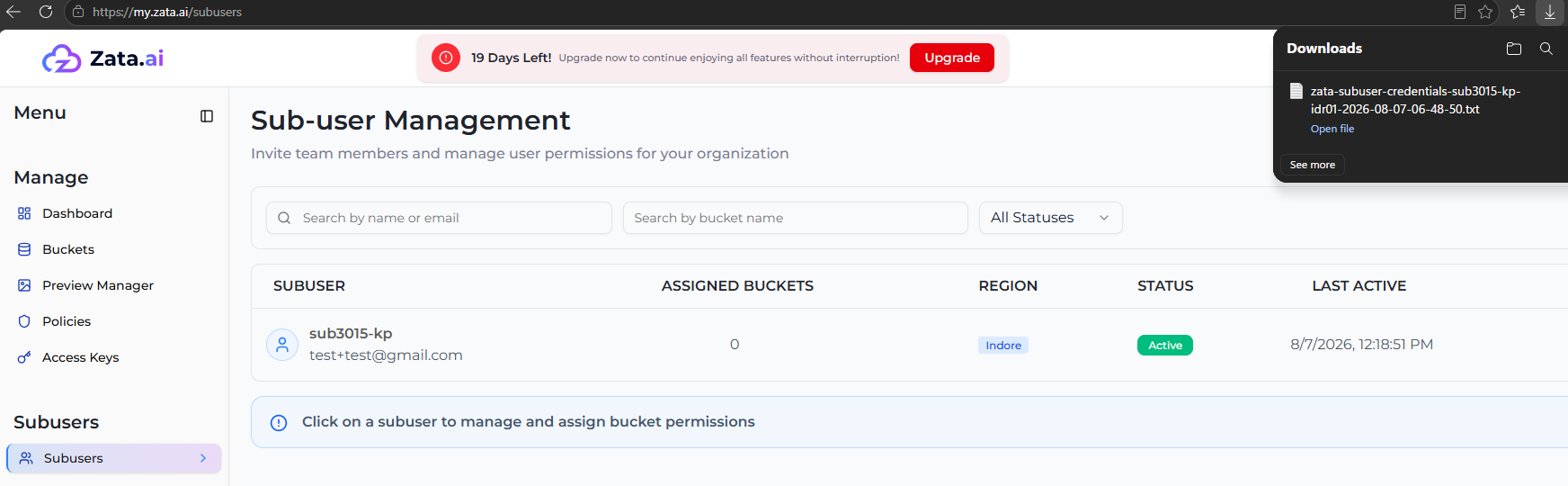Click the Upgrade button
Screen dimensions: 1568x486
click(952, 58)
